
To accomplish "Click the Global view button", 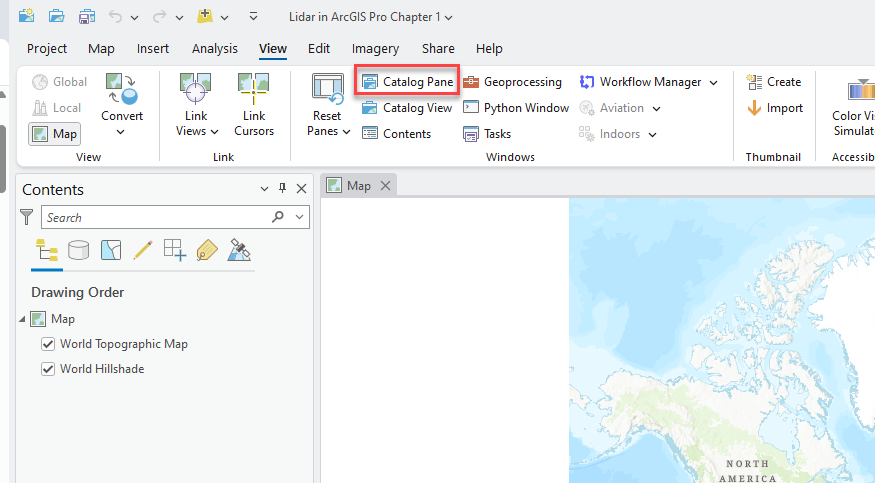I will click(x=59, y=82).
